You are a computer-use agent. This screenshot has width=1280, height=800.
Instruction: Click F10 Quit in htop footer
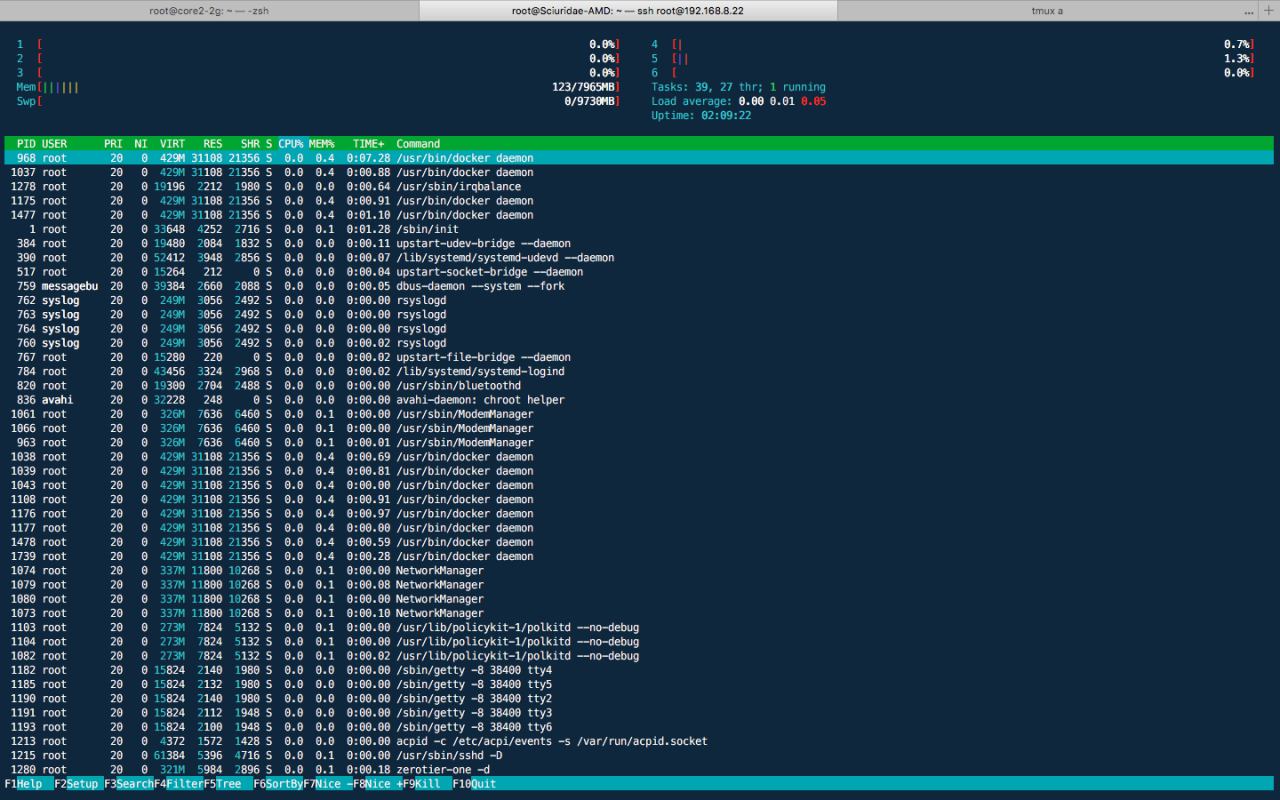pyautogui.click(x=475, y=784)
